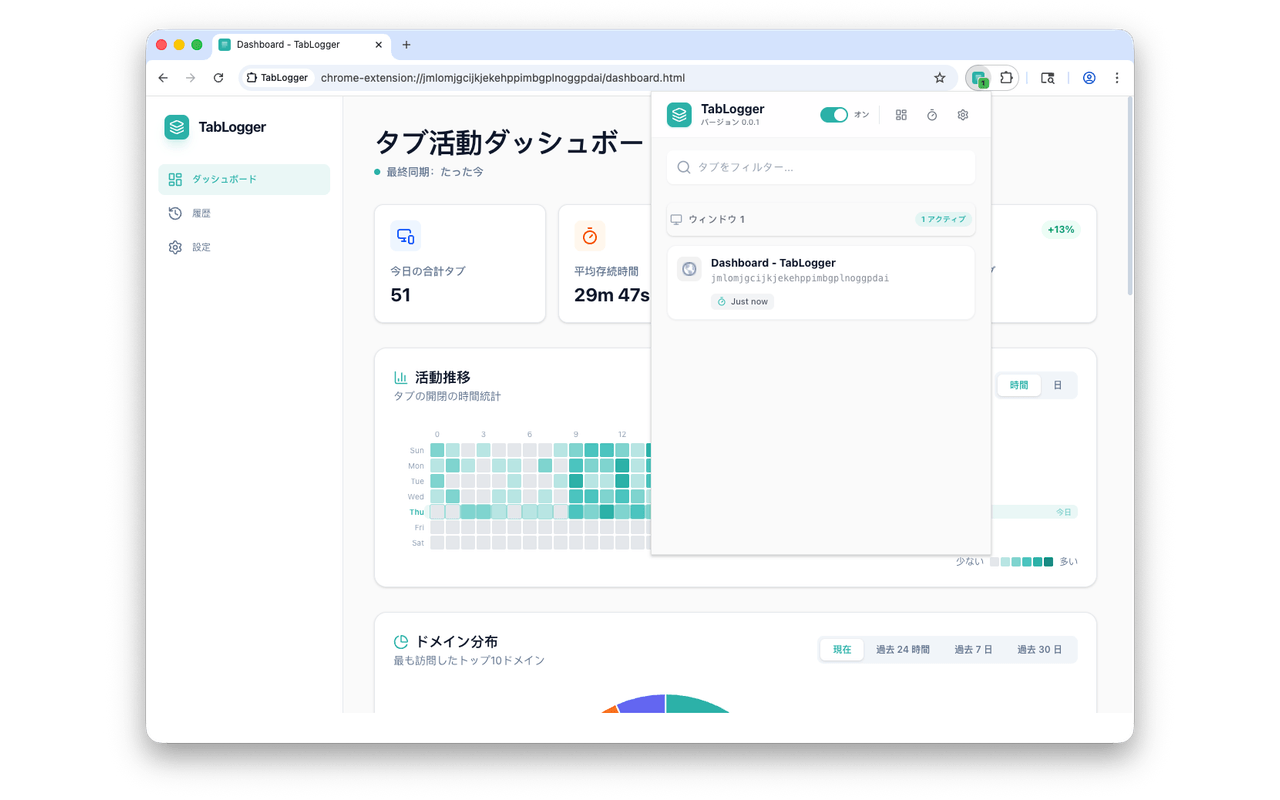
Task: Switch activity chart to 時間 view
Action: tap(1018, 385)
